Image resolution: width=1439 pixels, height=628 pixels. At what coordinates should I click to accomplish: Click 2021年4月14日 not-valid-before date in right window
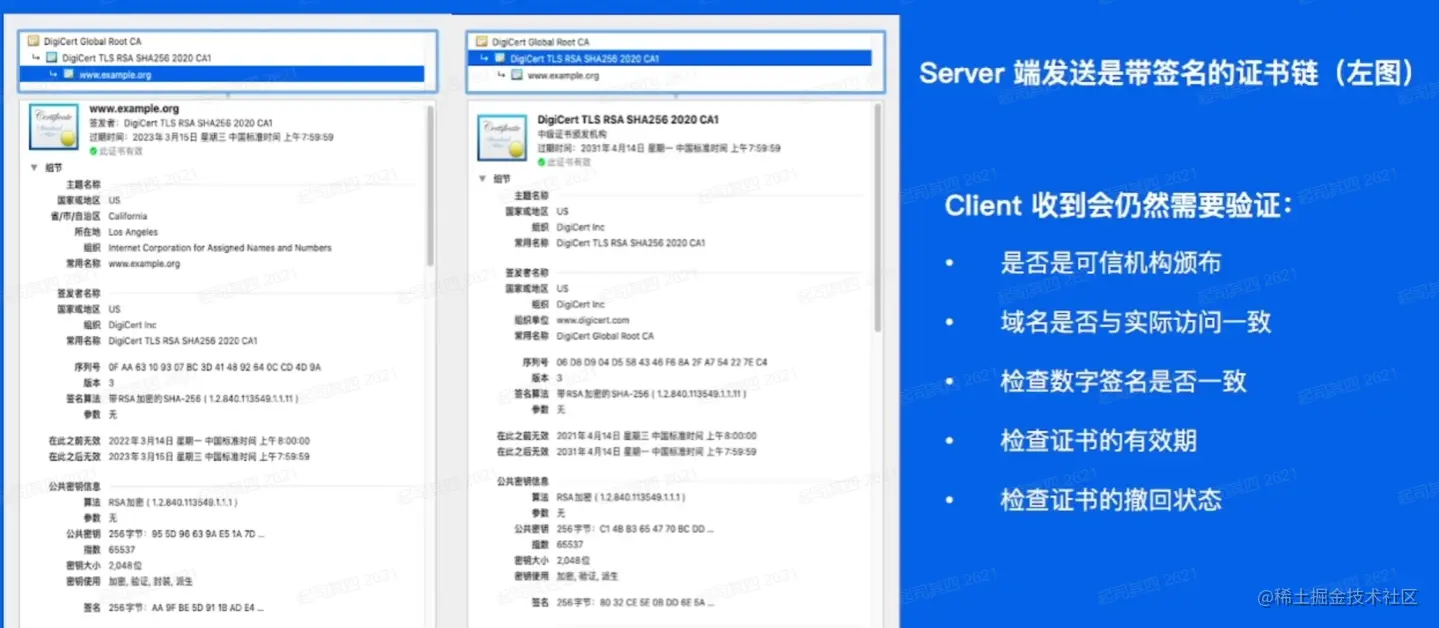(x=656, y=435)
